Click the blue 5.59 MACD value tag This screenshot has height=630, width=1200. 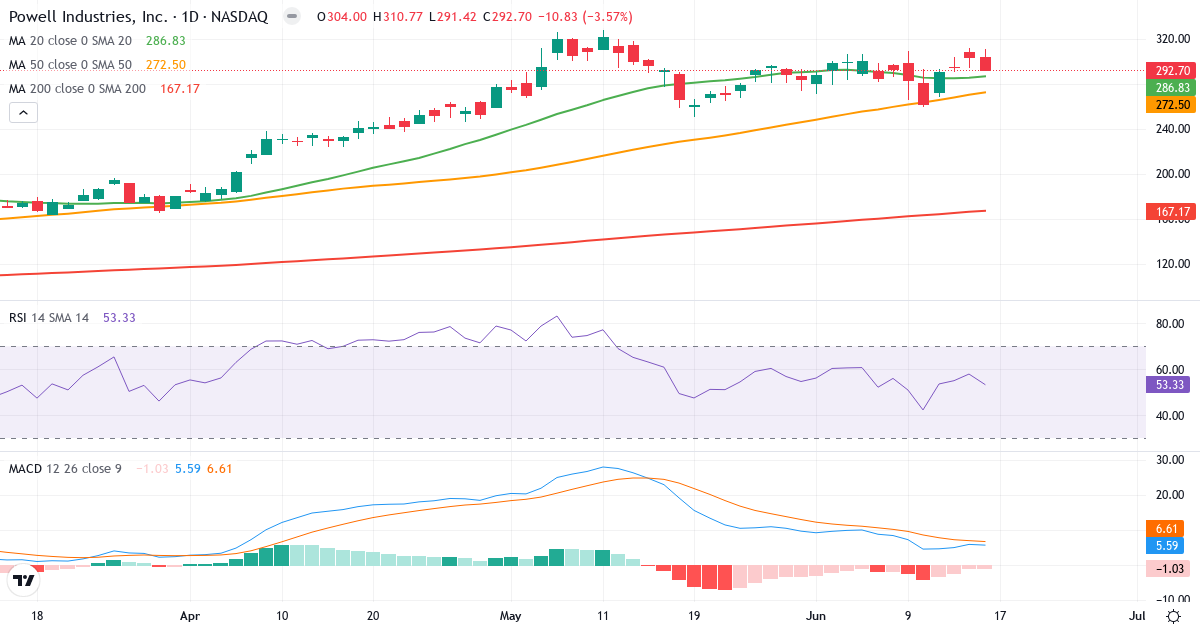[1164, 546]
